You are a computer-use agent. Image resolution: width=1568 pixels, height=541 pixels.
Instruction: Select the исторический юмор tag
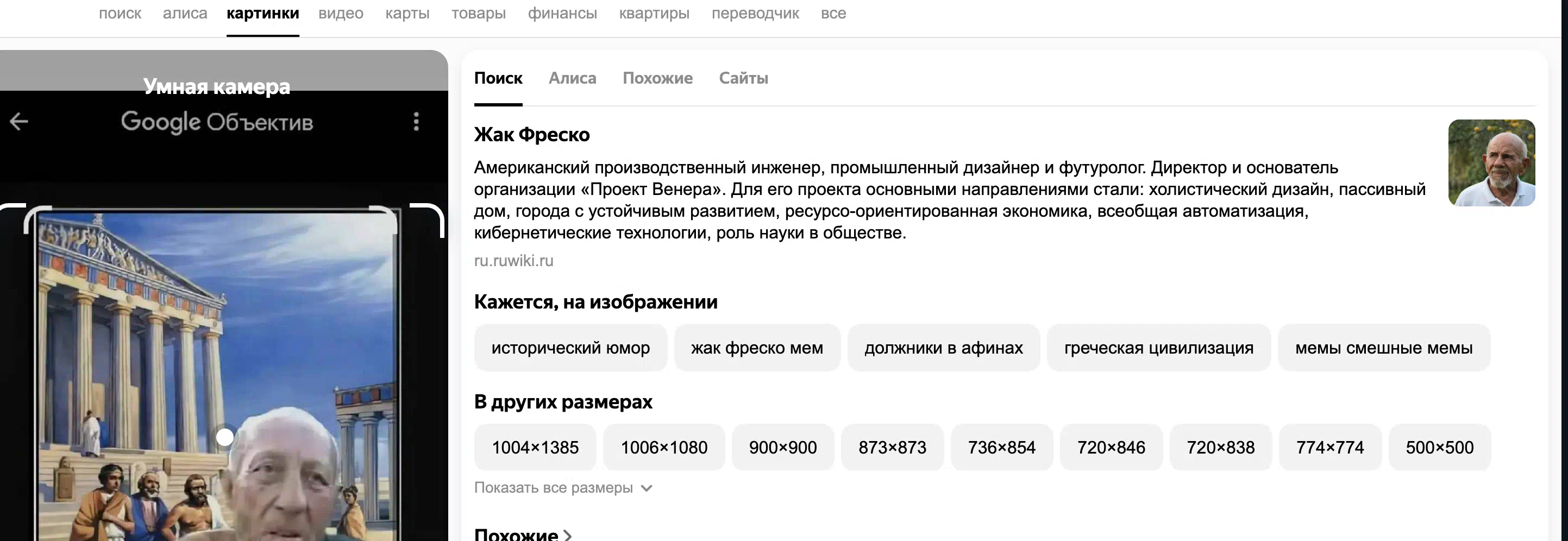(x=570, y=348)
